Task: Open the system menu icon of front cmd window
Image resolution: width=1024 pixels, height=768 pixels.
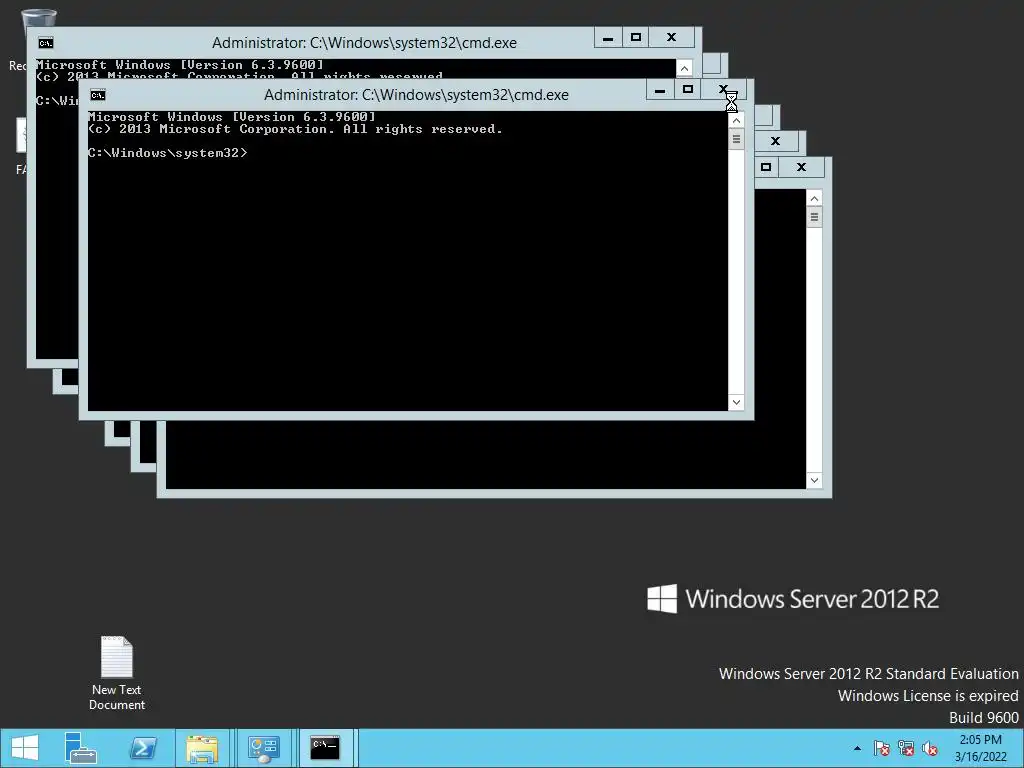Action: pyautogui.click(x=98, y=95)
